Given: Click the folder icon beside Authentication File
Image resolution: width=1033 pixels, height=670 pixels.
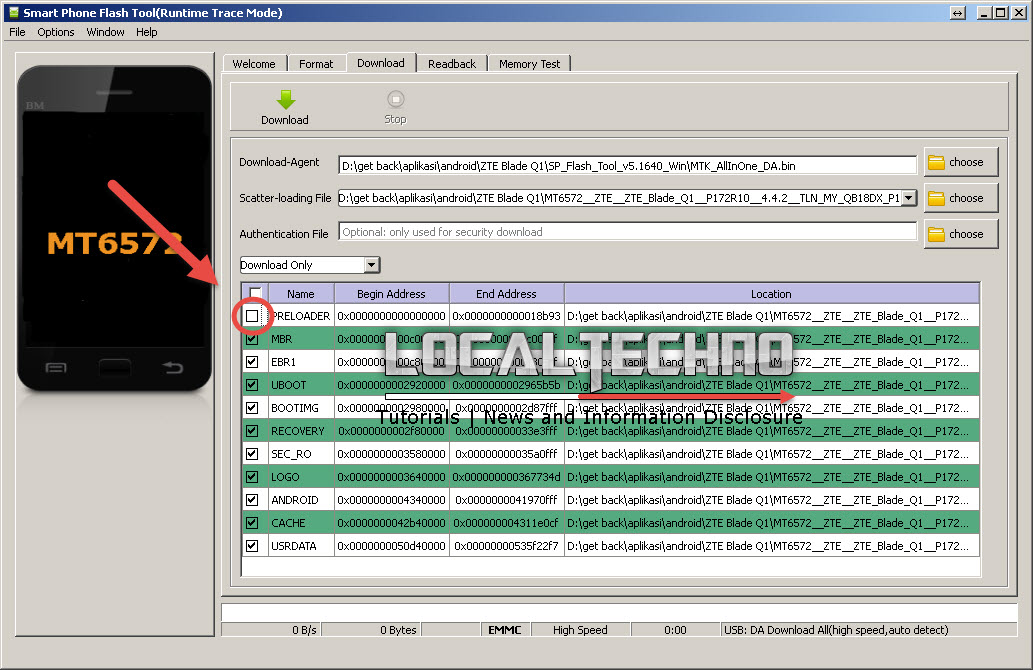Looking at the screenshot, I should [x=959, y=233].
